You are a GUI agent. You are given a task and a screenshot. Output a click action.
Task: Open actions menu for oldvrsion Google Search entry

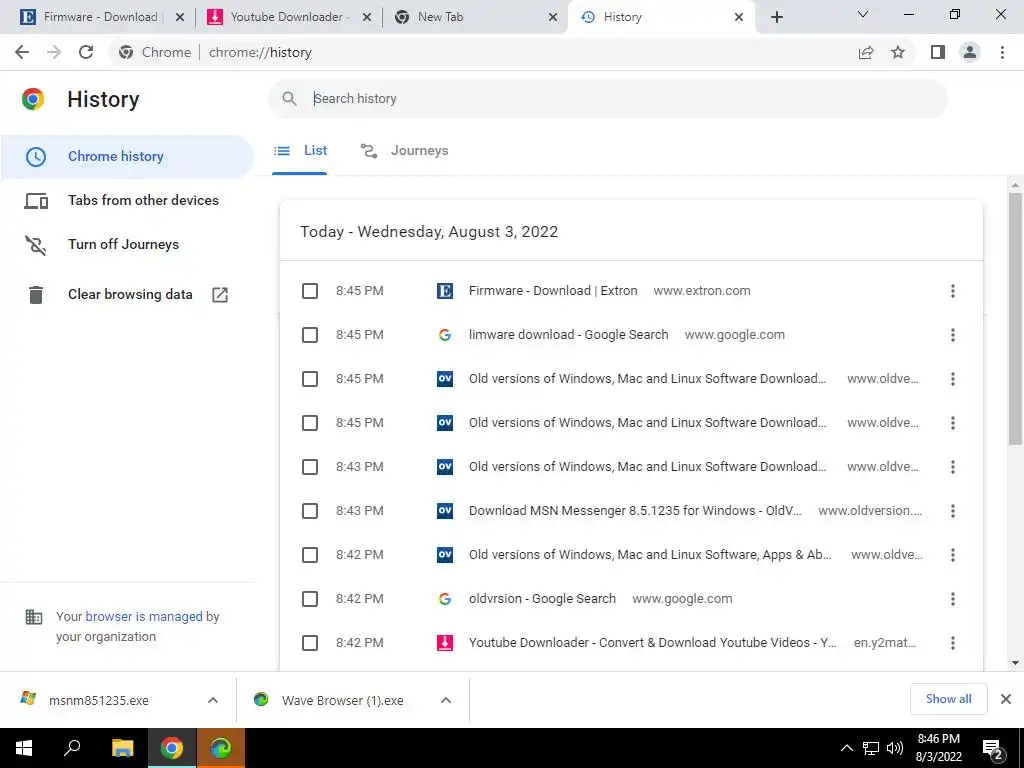[x=953, y=599]
